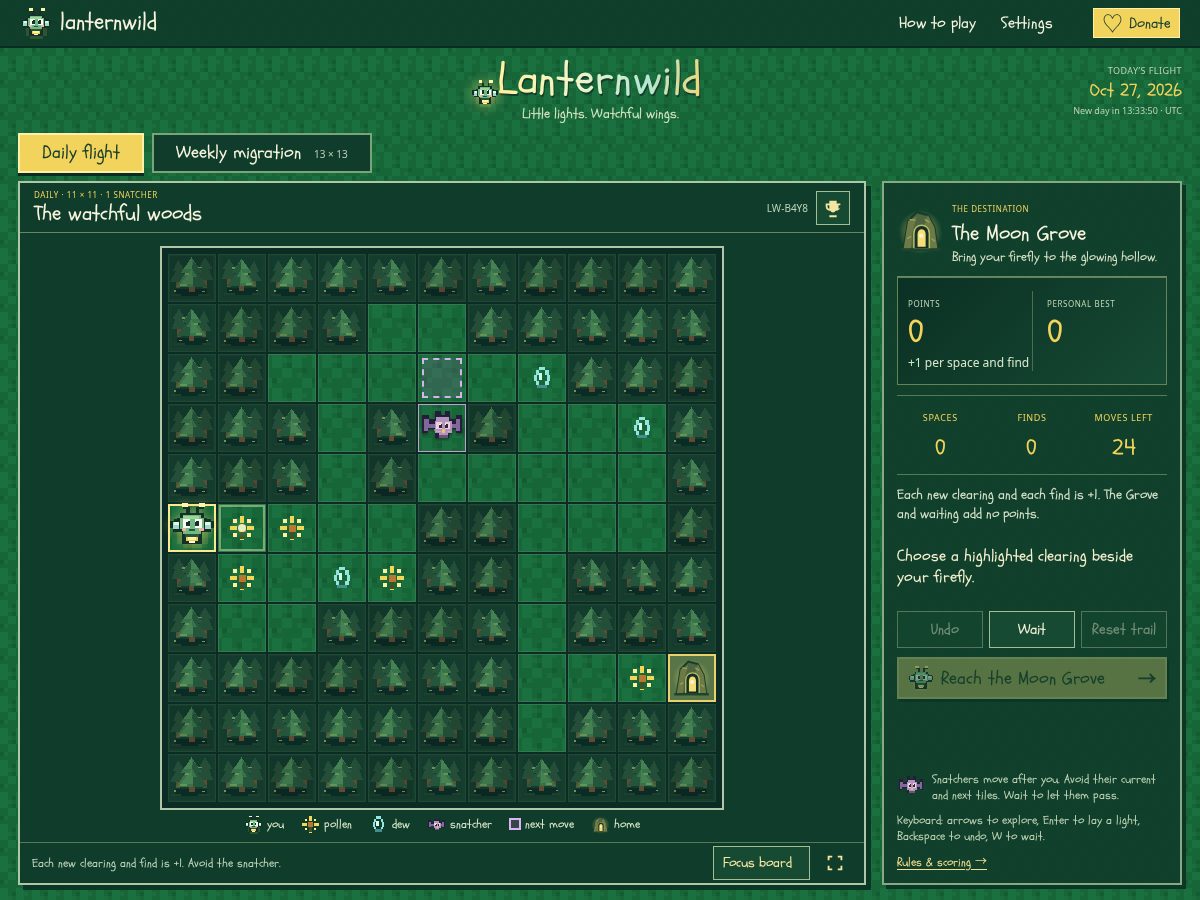Select the highlighted pollen clearing beside the firefly
1200x900 pixels.
tap(242, 527)
